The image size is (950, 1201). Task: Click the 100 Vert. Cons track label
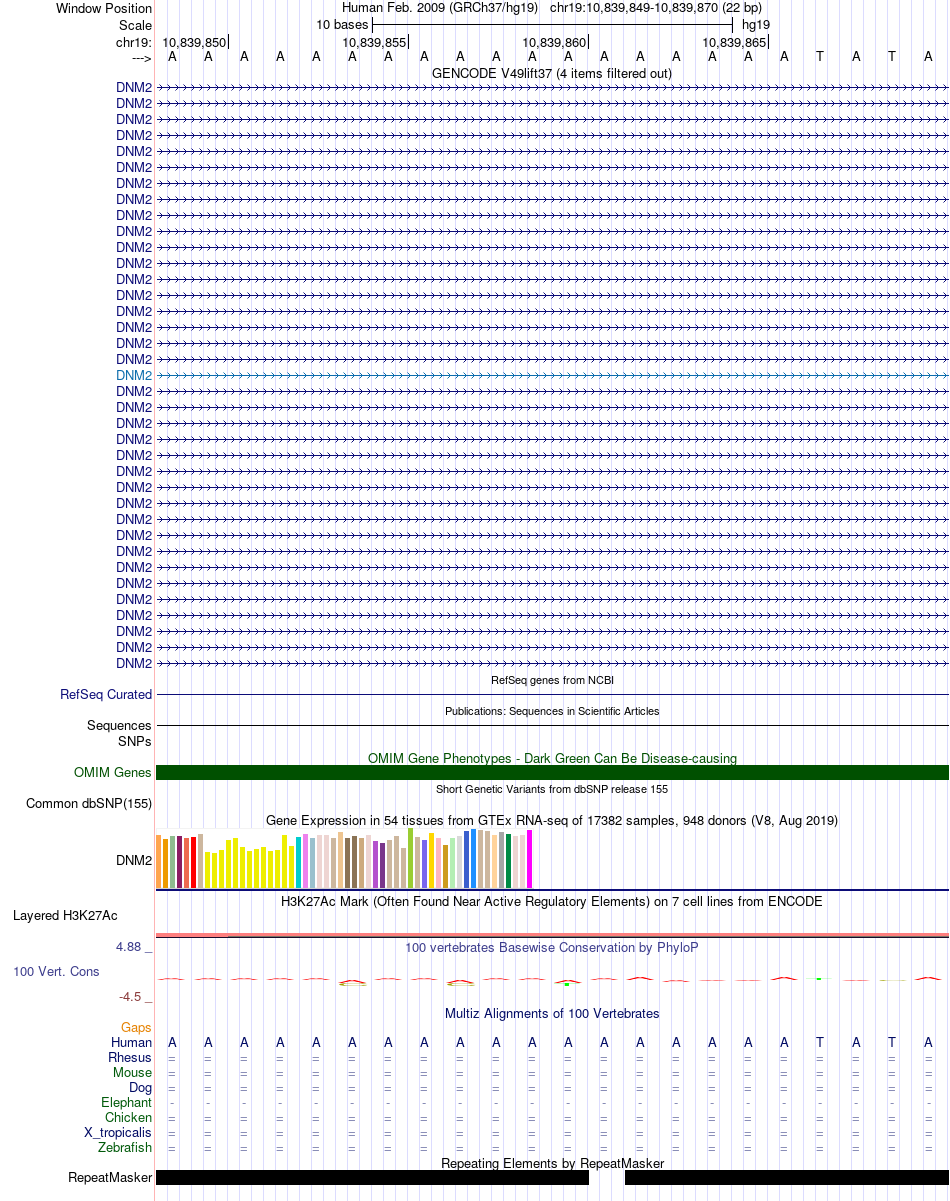(x=56, y=971)
